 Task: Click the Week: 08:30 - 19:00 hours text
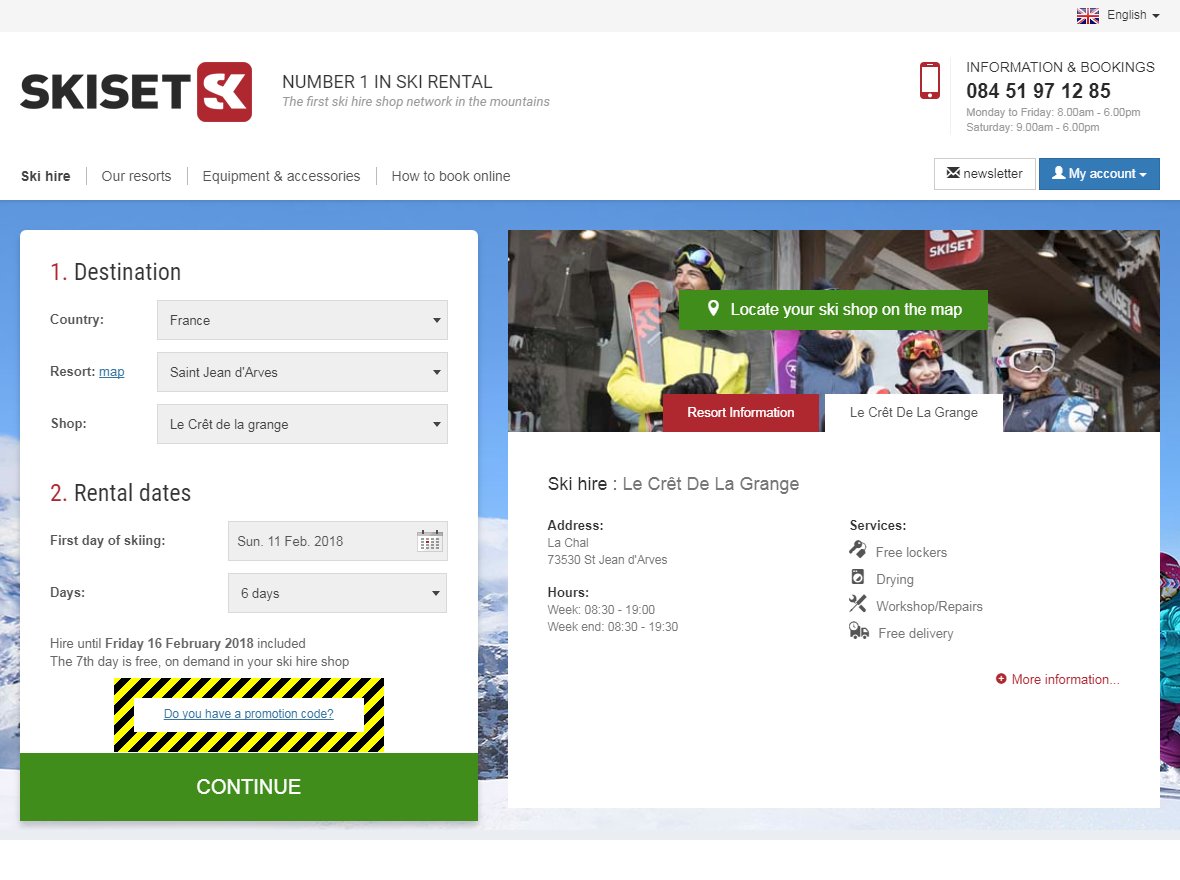601,610
